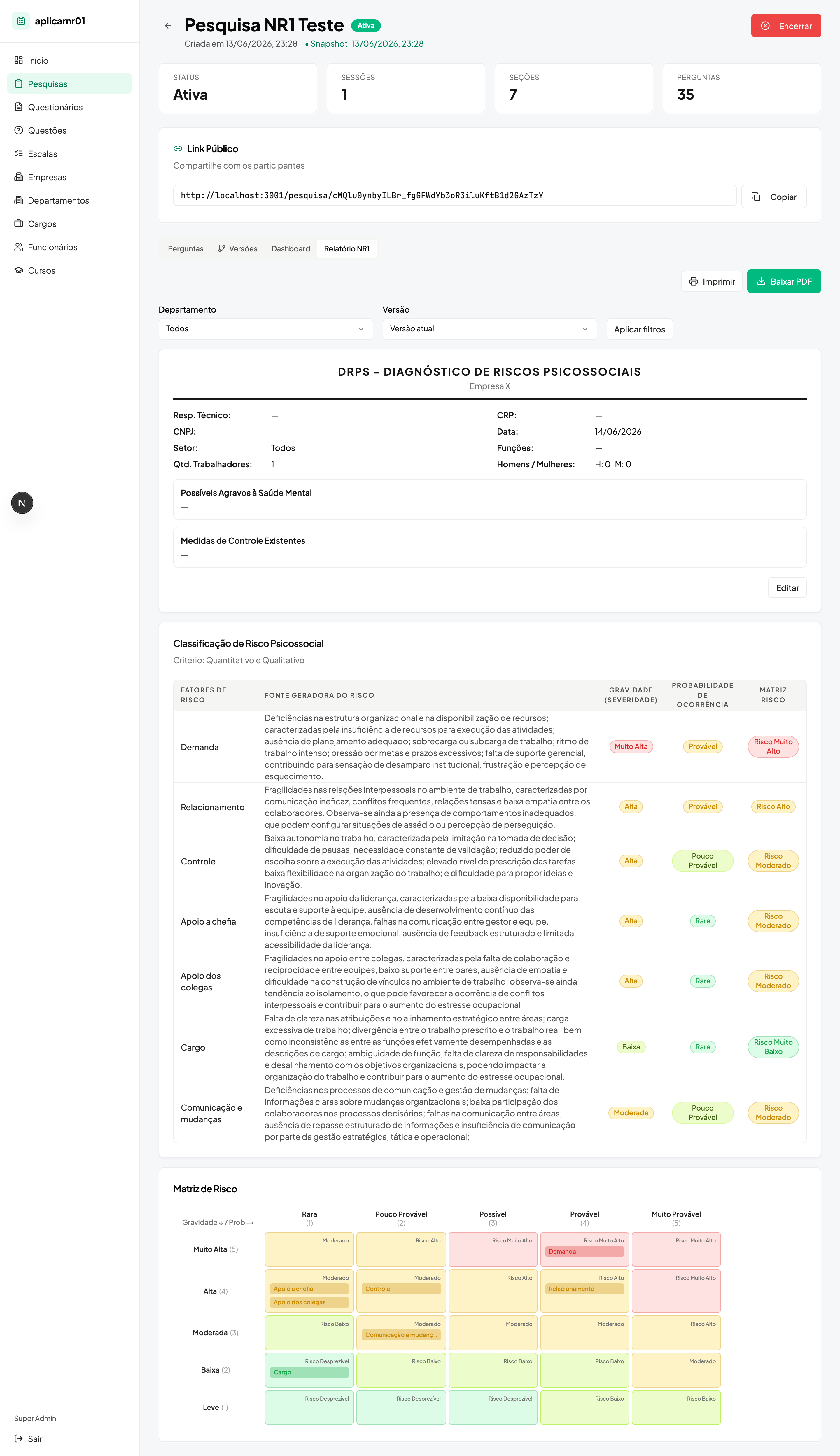The width and height of the screenshot is (840, 1456).
Task: Click the public link URL field
Action: point(455,195)
